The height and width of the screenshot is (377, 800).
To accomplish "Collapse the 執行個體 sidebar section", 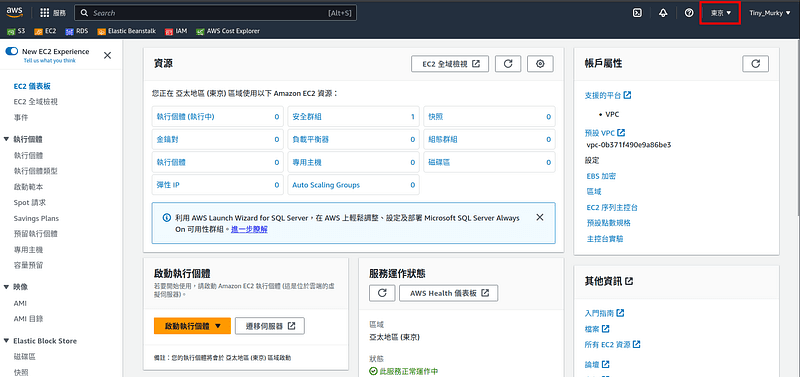I will click(6, 139).
